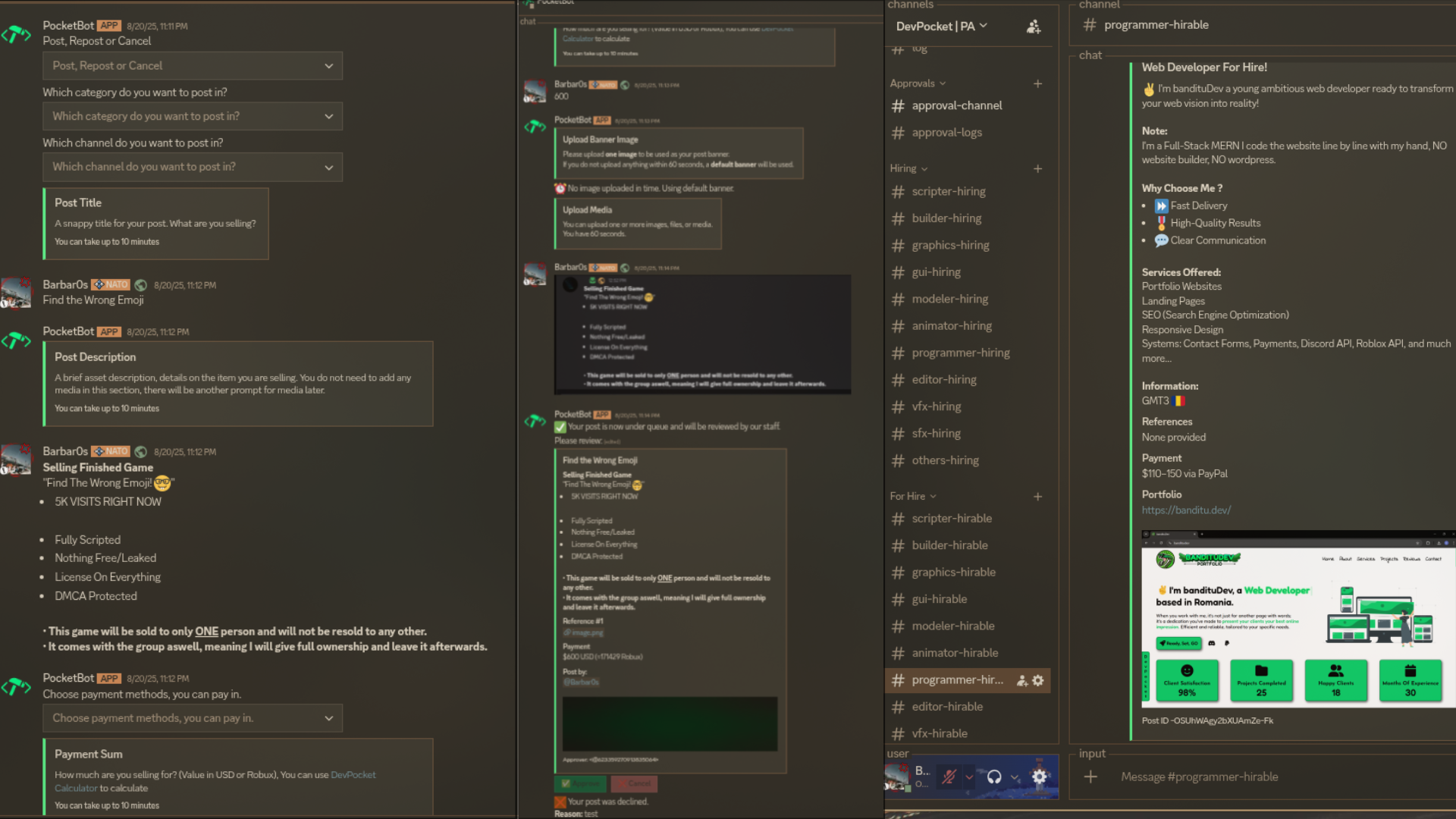1456x819 pixels.
Task: Click @BarbarOs mention under Post by
Action: 581,682
